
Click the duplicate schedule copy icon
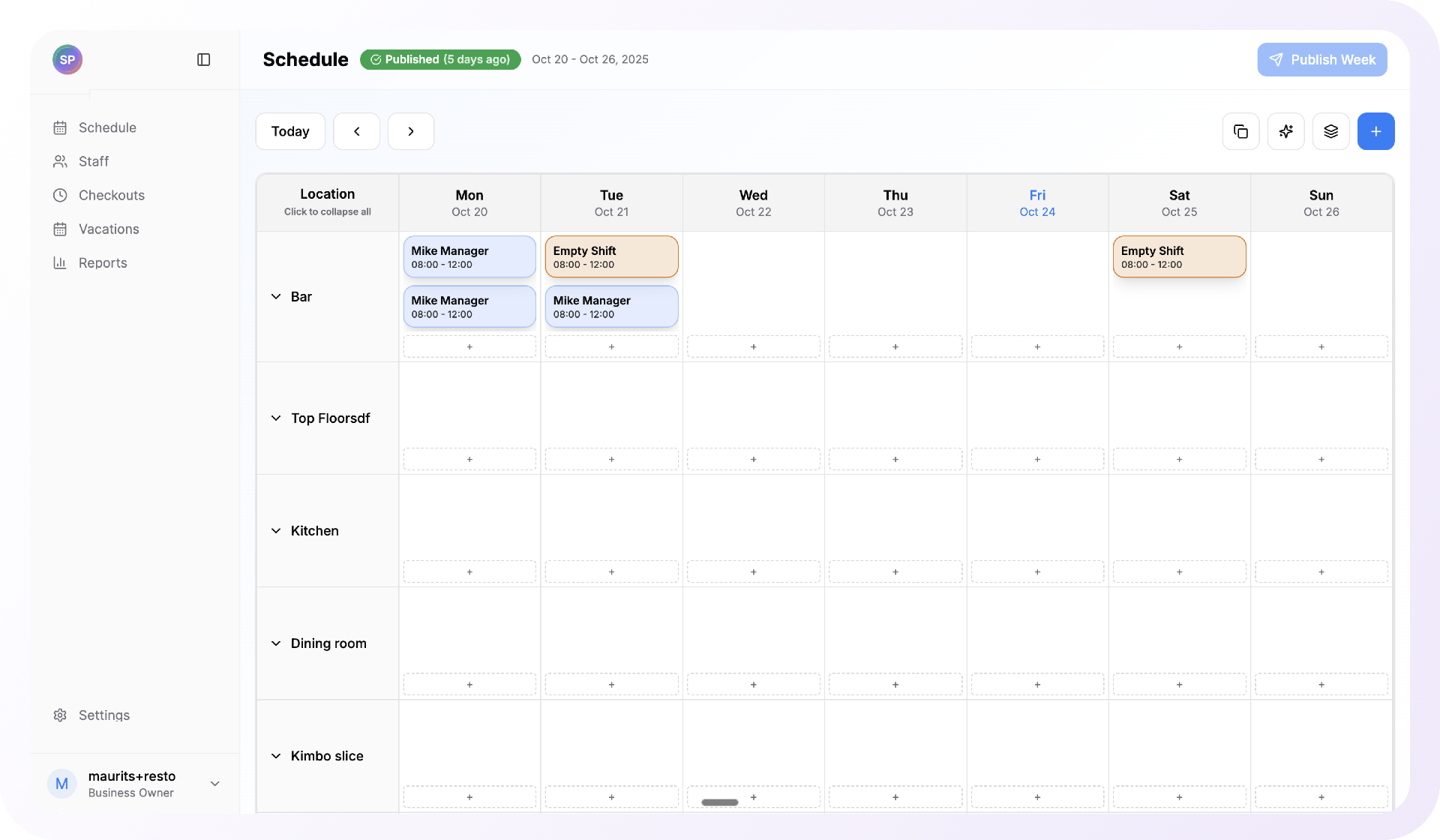(1241, 131)
